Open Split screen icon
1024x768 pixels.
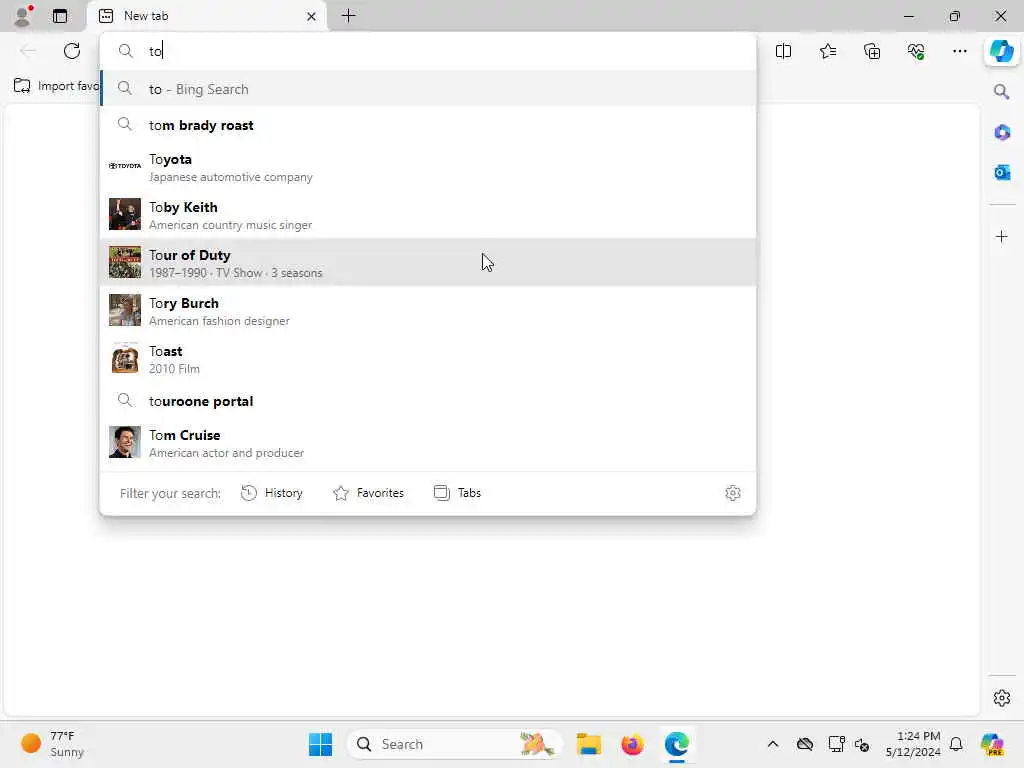coord(783,51)
